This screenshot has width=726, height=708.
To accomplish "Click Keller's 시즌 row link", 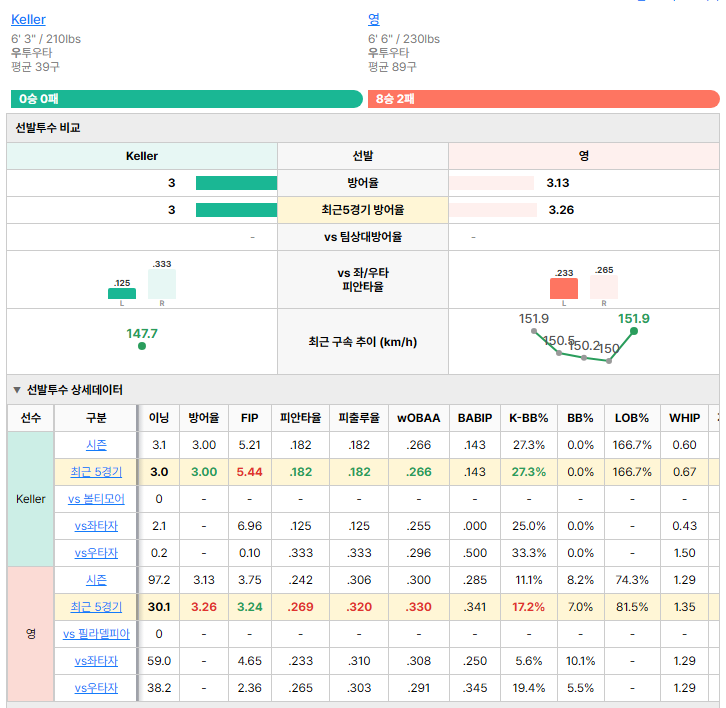I will pos(96,445).
